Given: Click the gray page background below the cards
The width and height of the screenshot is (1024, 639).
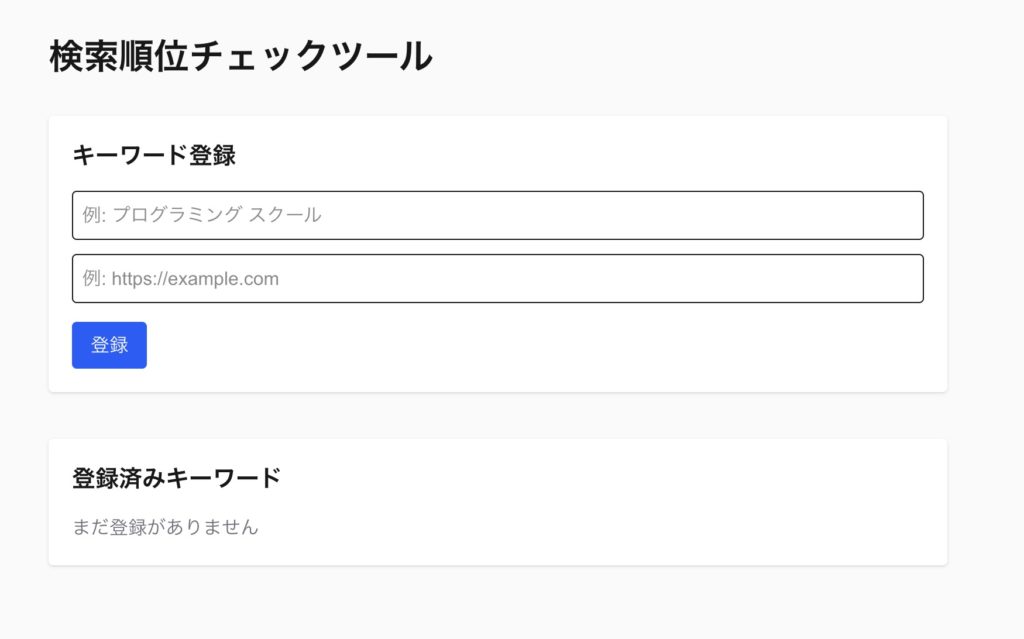Looking at the screenshot, I should click(x=500, y=605).
